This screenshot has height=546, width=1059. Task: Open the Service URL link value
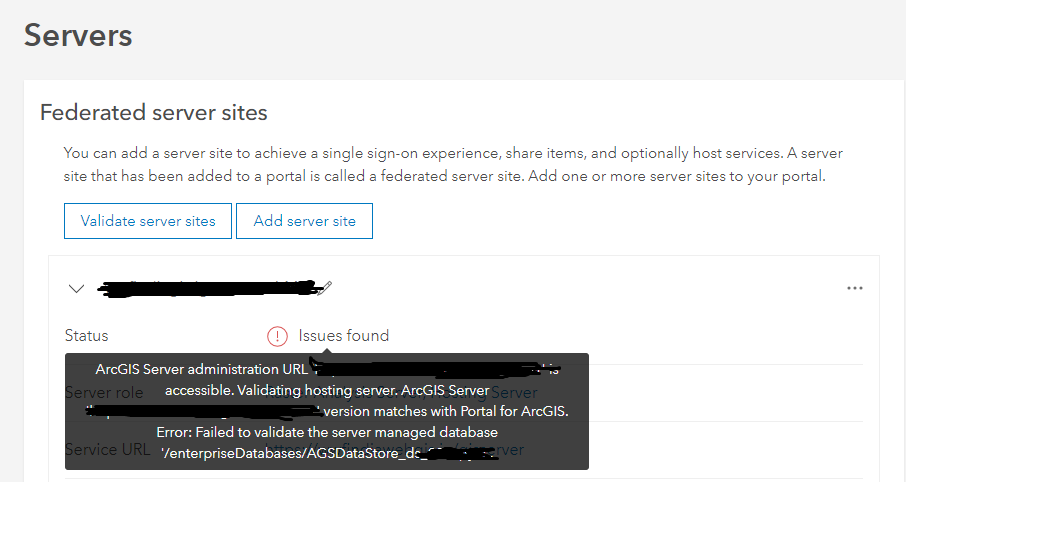coord(510,450)
